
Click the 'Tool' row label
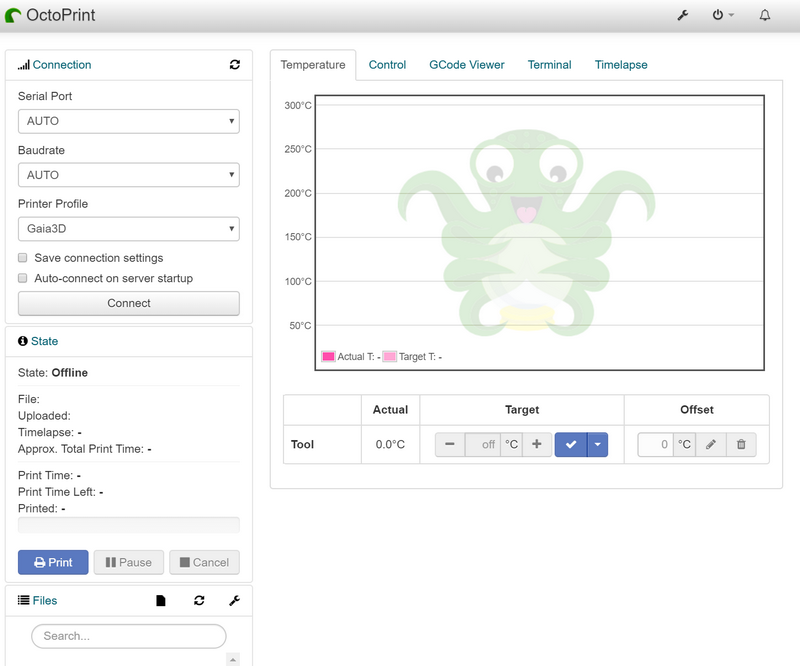pyautogui.click(x=302, y=445)
